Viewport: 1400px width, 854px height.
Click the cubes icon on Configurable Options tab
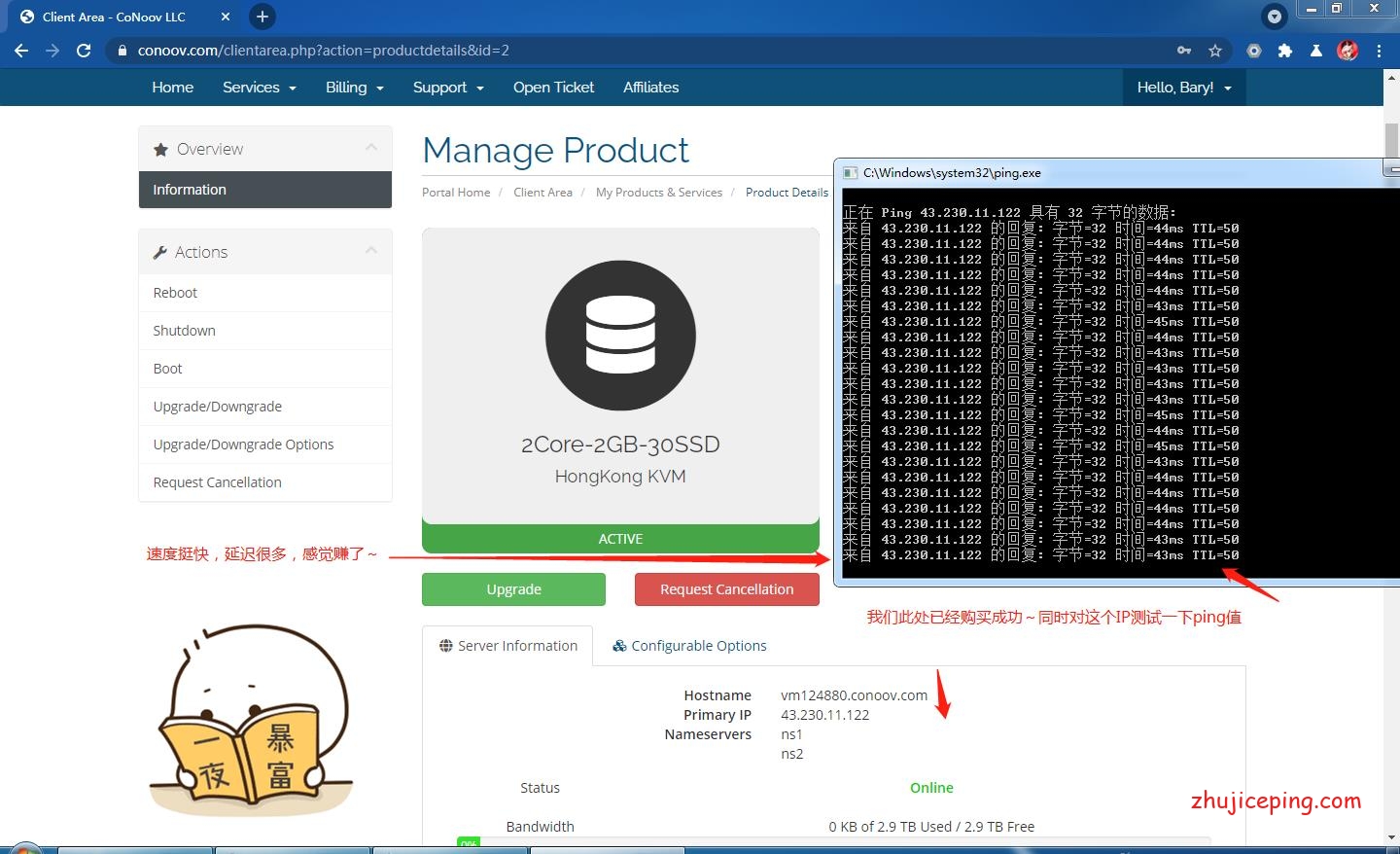(x=619, y=646)
